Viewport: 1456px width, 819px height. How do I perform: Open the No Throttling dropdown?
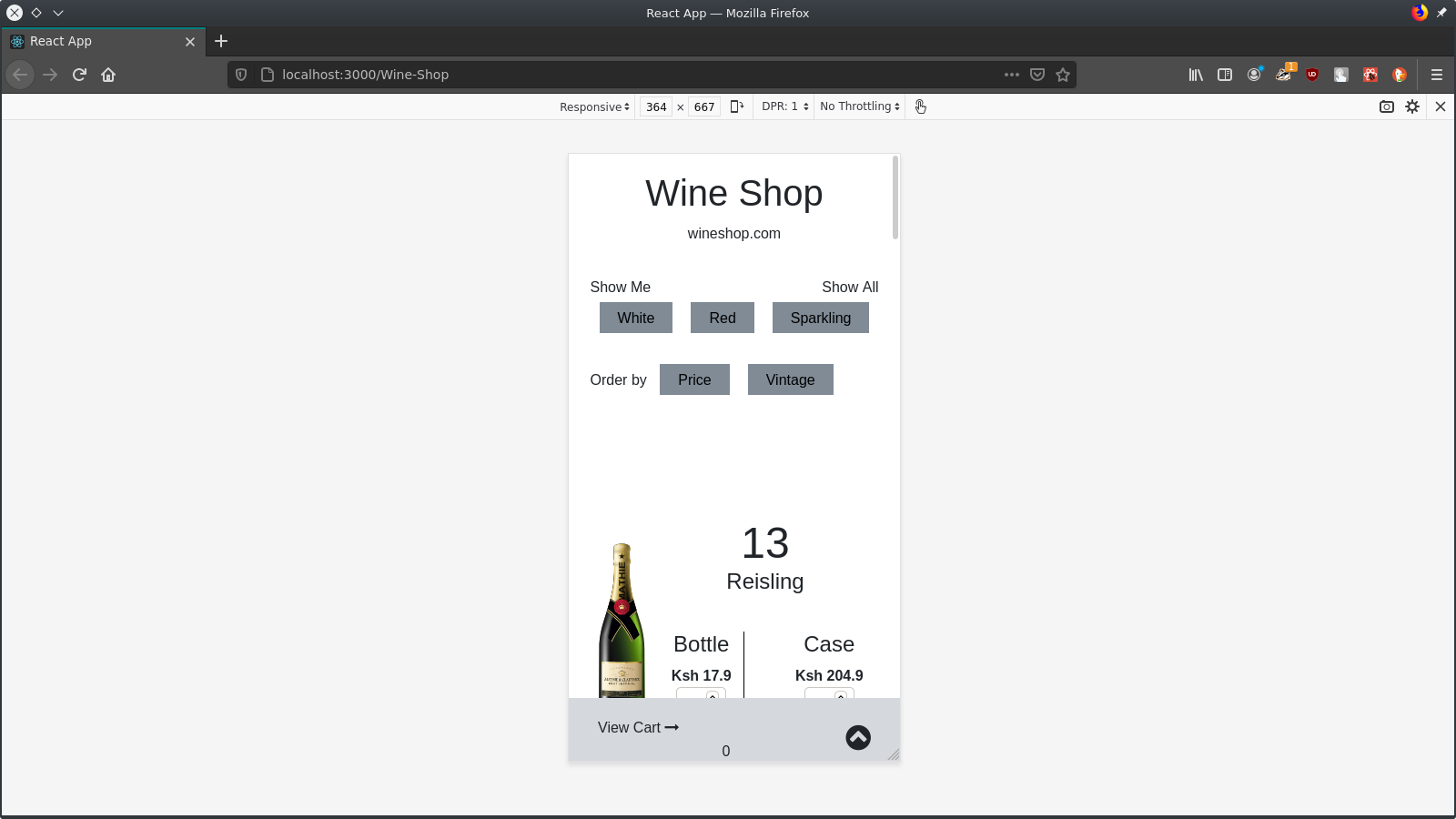click(x=857, y=106)
